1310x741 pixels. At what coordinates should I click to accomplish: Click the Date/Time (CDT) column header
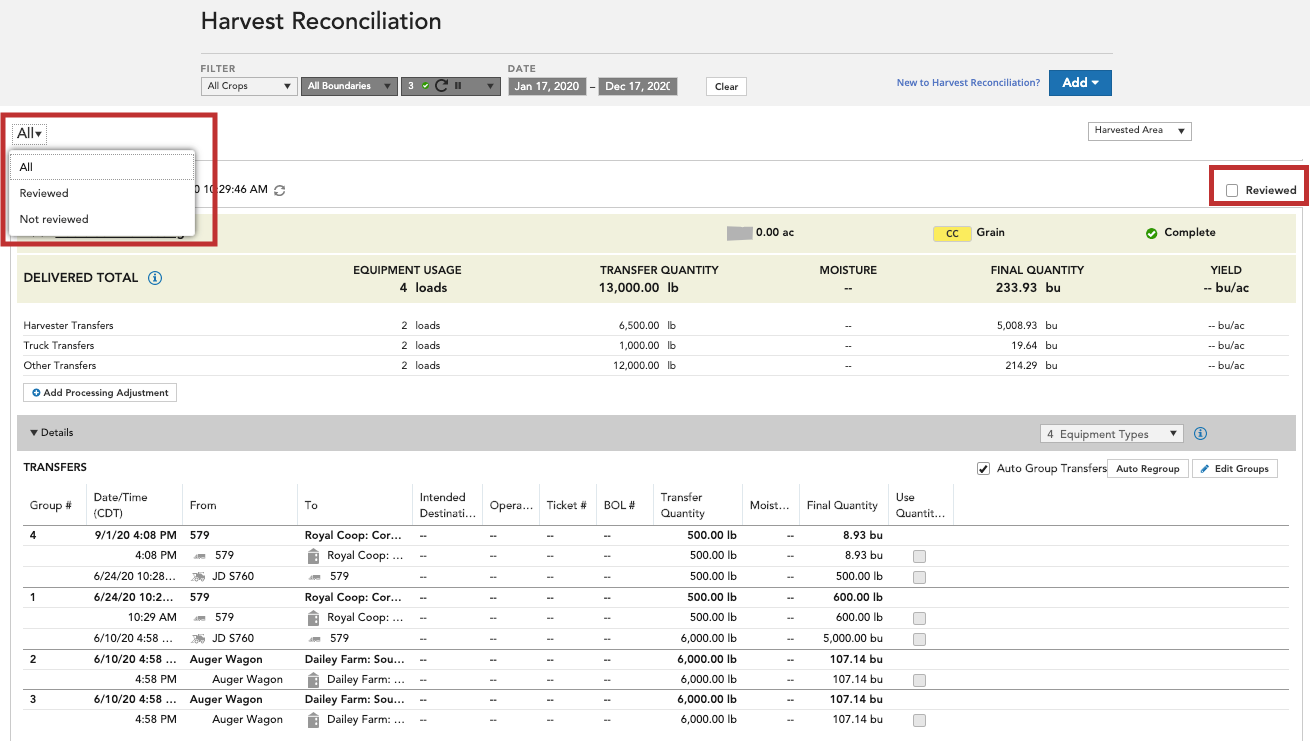[x=121, y=505]
